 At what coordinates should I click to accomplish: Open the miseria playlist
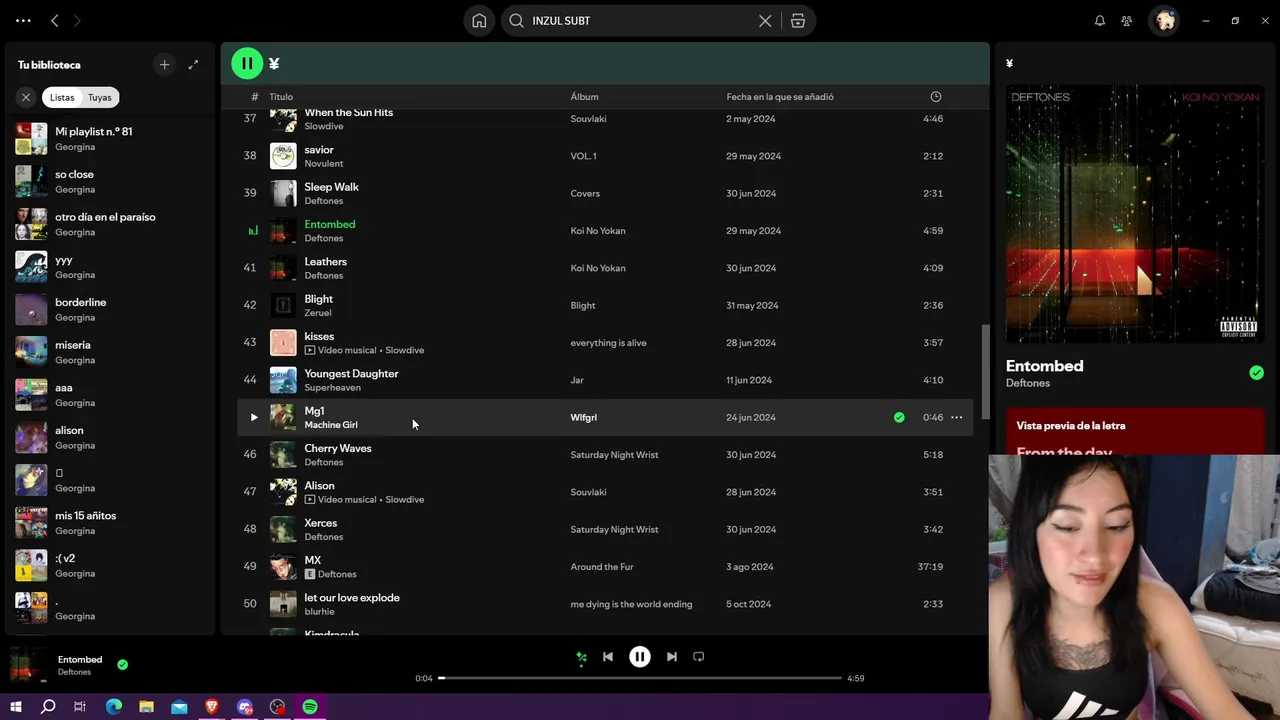pos(110,352)
